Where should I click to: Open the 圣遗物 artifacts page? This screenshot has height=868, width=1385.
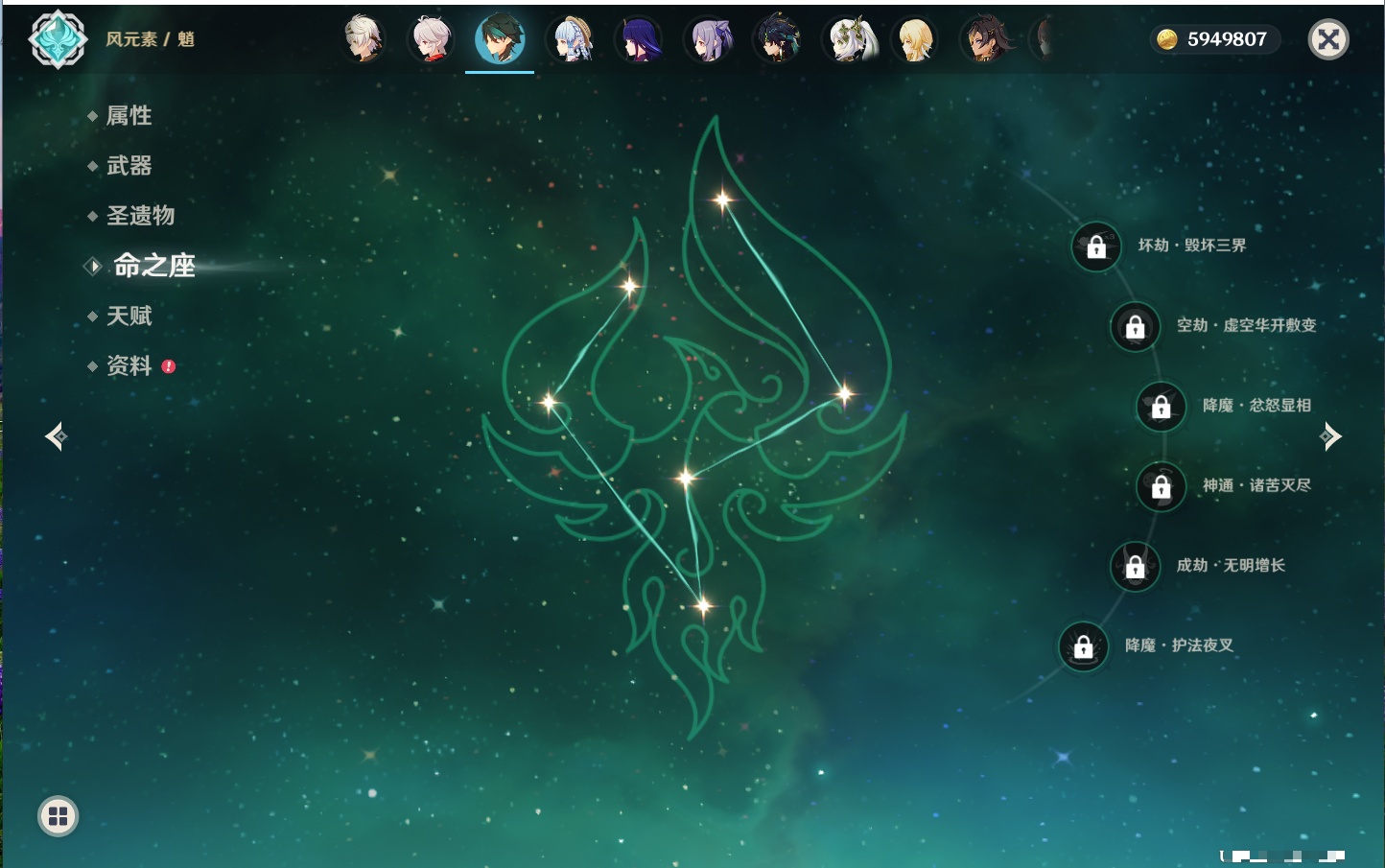point(140,216)
